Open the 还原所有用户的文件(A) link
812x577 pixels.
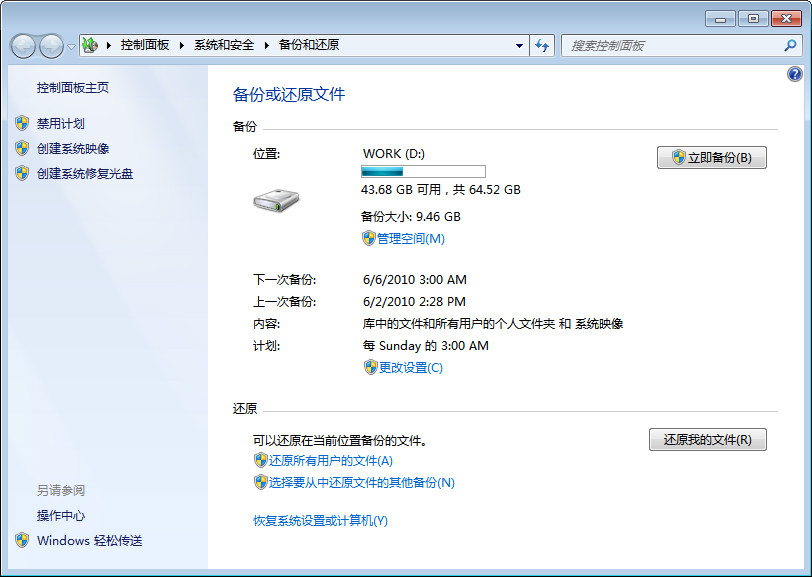tap(330, 460)
